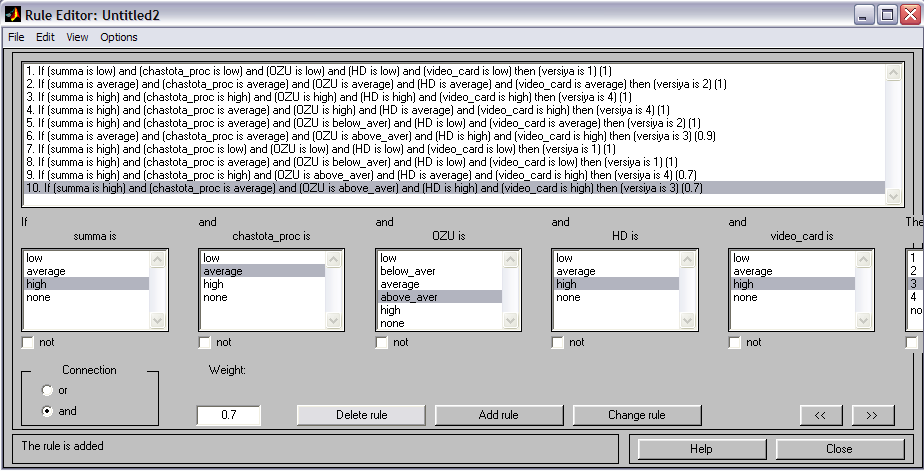
Task: Toggle the 'not' checkbox under chastota_proc
Action: click(x=204, y=342)
